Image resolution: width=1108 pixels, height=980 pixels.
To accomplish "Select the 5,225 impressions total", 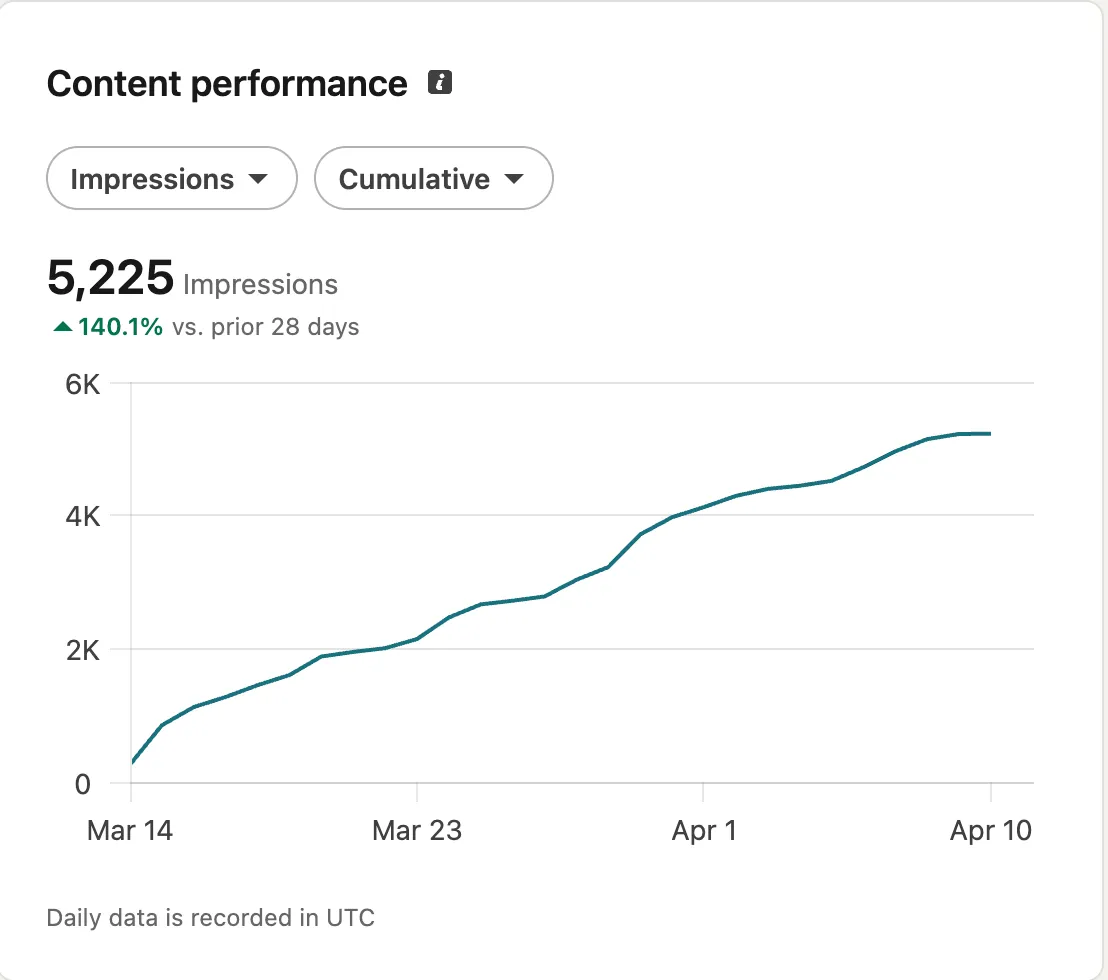I will click(111, 280).
